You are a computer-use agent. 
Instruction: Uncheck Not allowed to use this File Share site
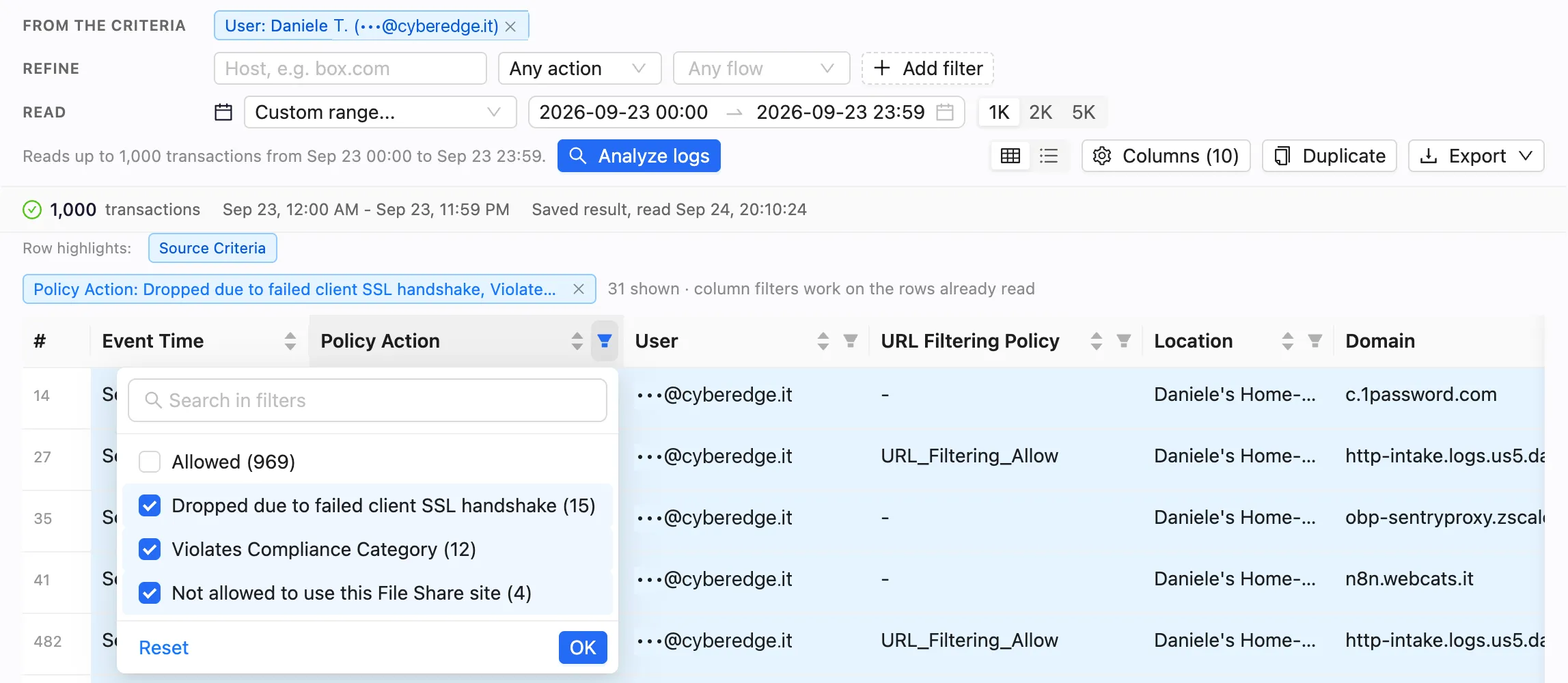[150, 593]
